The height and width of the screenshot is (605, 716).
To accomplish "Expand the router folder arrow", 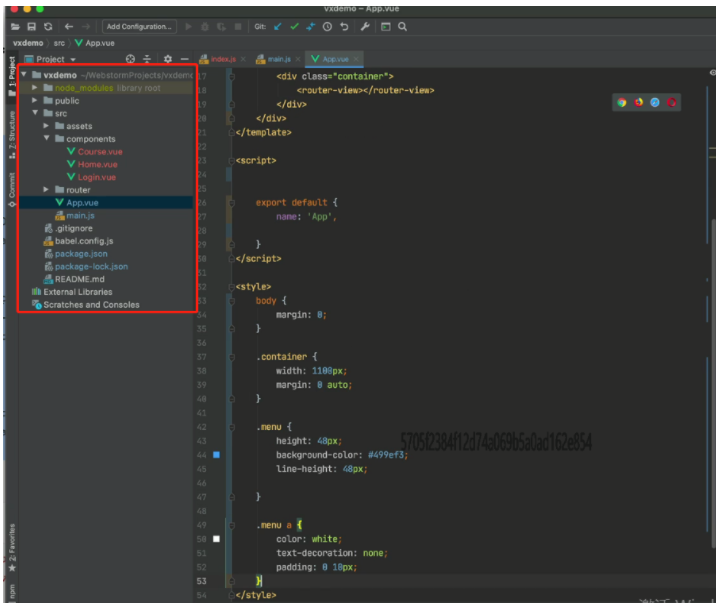I will 46,189.
